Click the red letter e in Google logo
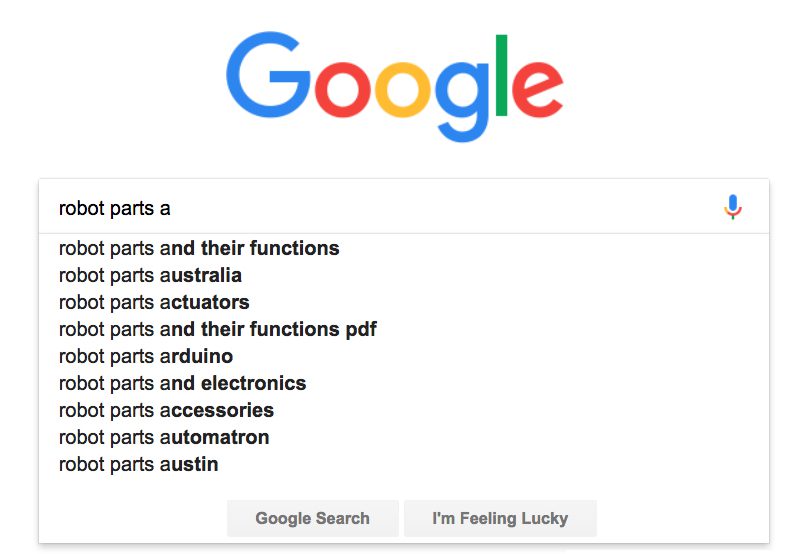 pos(537,89)
